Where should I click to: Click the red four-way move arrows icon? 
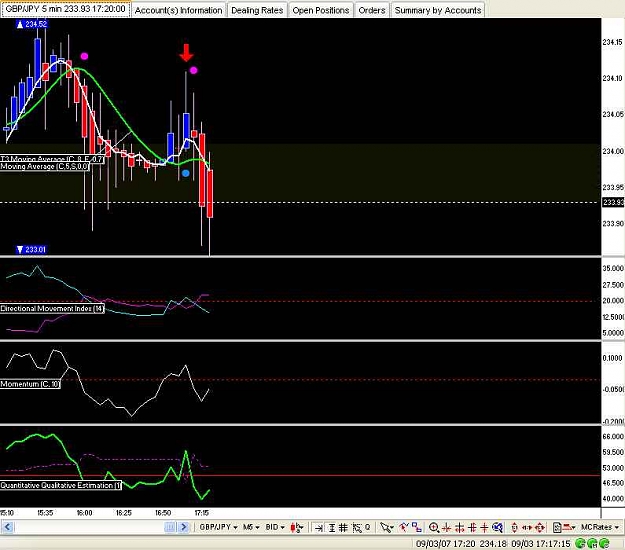tap(540, 528)
